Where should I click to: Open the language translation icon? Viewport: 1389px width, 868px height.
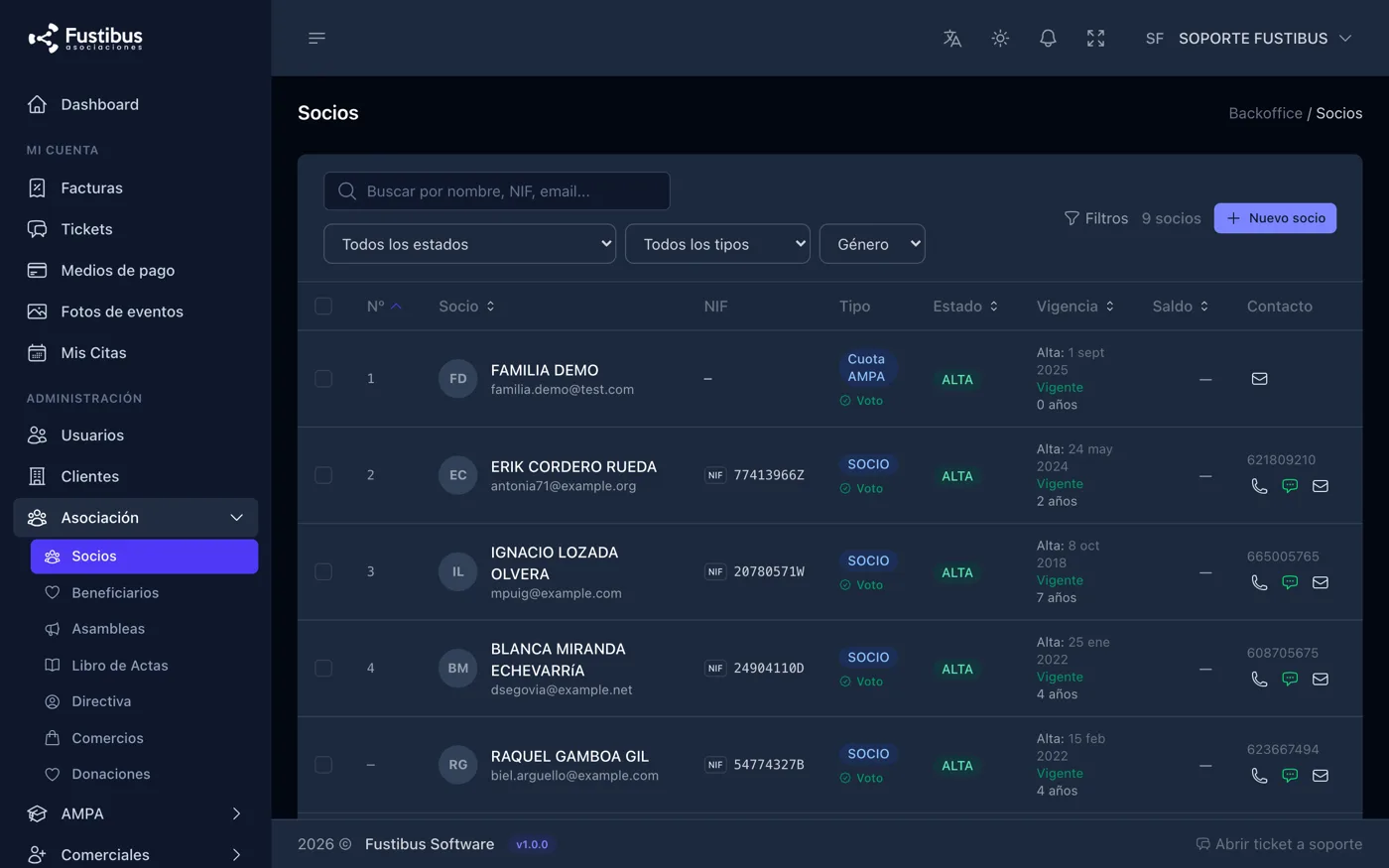click(x=952, y=38)
